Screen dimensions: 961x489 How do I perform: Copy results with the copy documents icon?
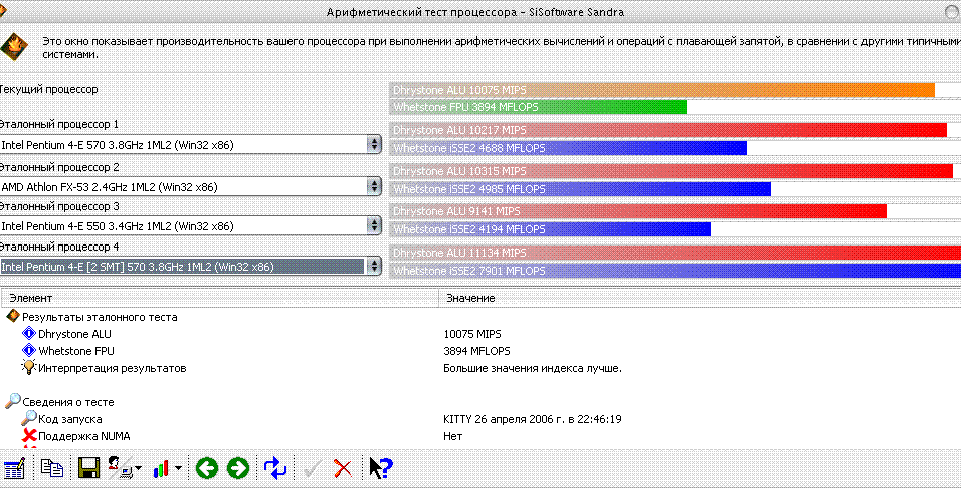coord(52,468)
